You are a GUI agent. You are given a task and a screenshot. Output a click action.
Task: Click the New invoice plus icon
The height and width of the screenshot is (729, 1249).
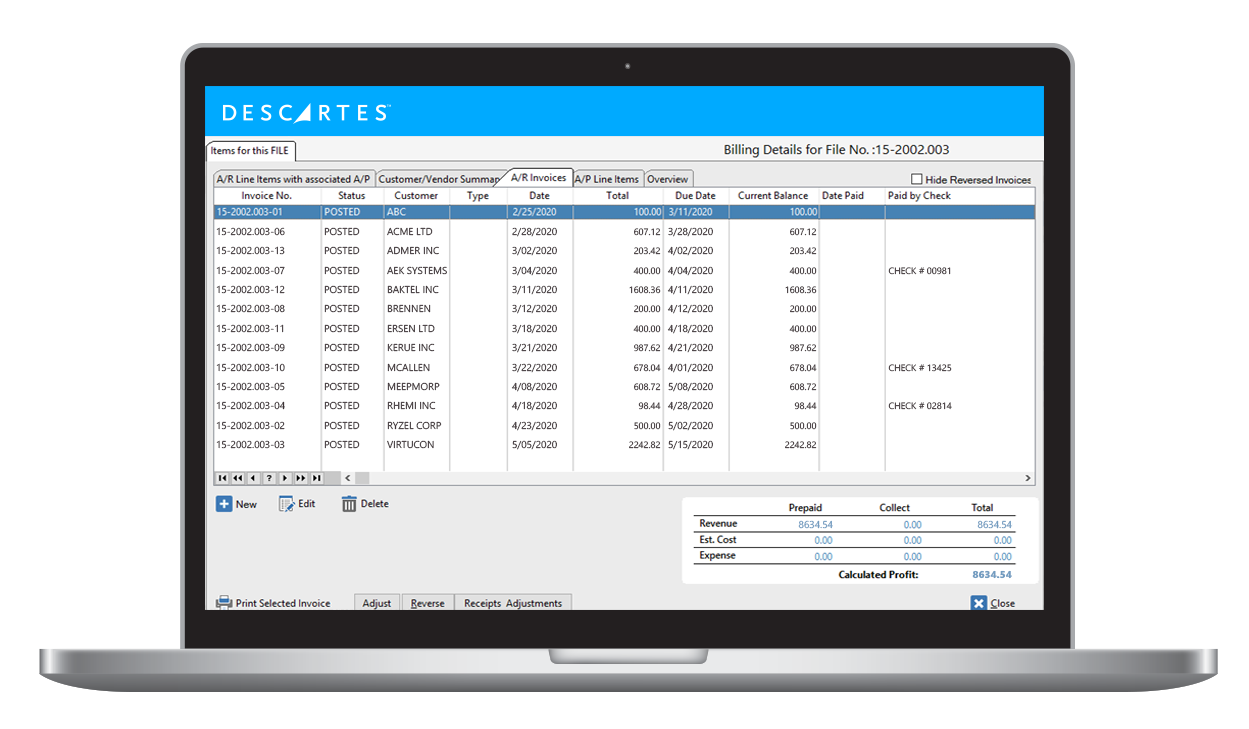pyautogui.click(x=224, y=504)
